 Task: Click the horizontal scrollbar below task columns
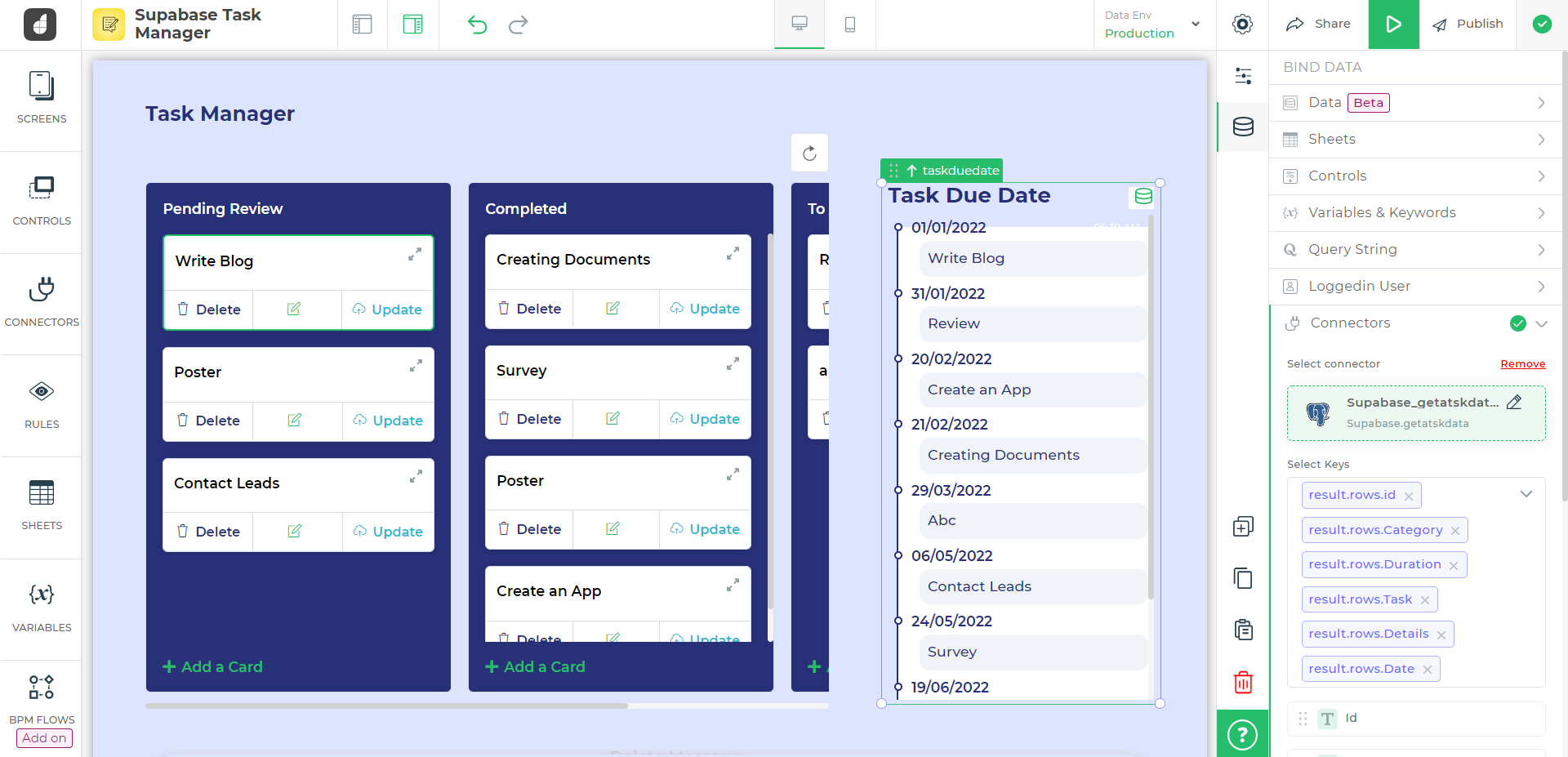386,706
